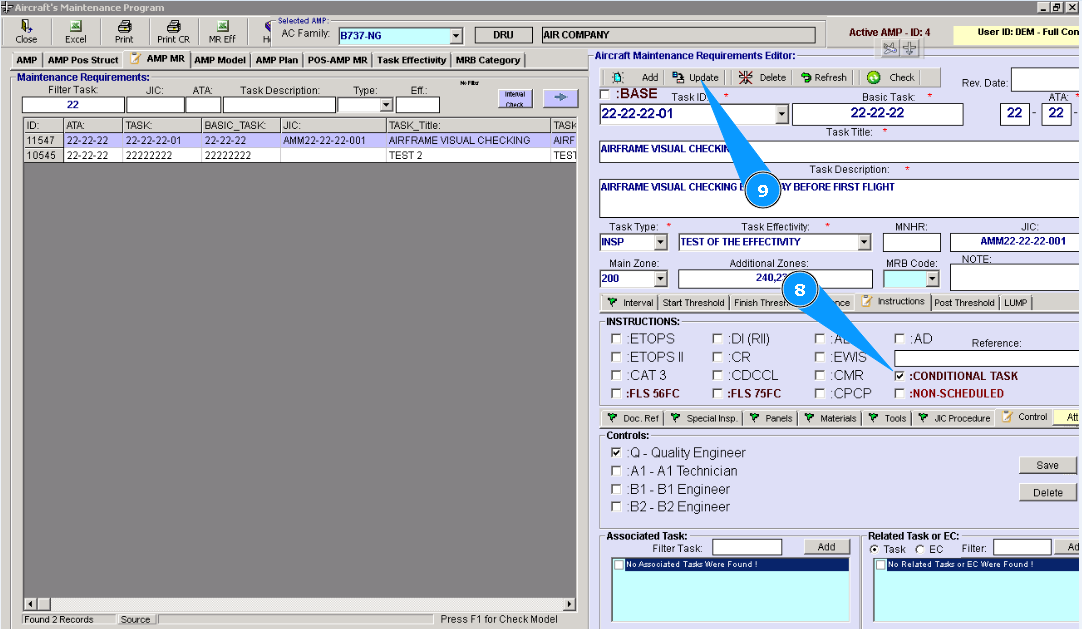
Task: Open the Task Effectivity dropdown
Action: pyautogui.click(x=864, y=242)
